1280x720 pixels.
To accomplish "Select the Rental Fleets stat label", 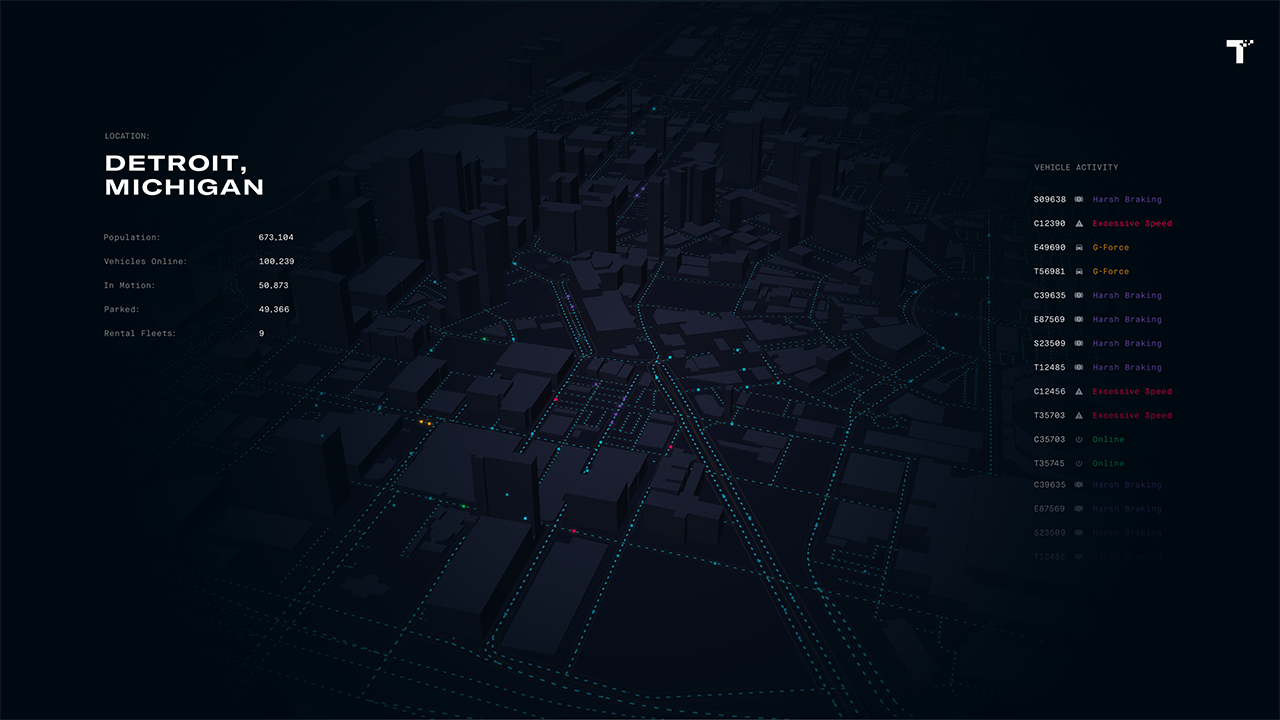I will coord(140,334).
